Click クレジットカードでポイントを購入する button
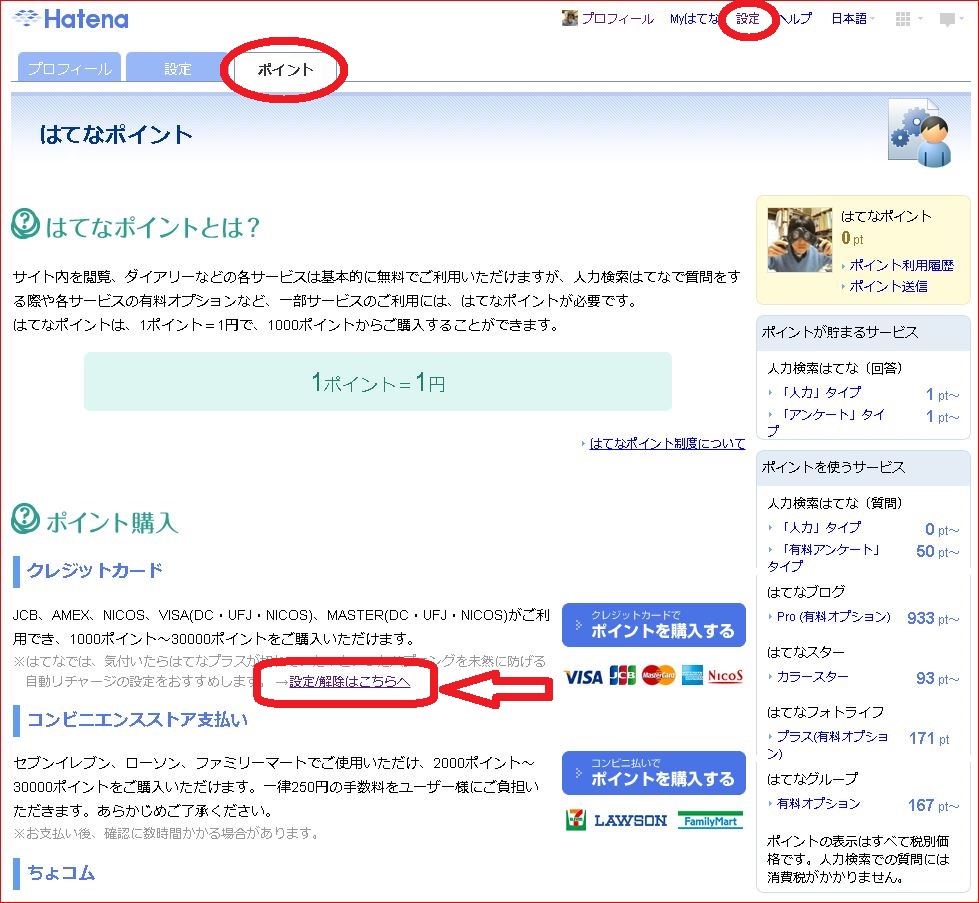The image size is (979, 903). pyautogui.click(x=654, y=624)
